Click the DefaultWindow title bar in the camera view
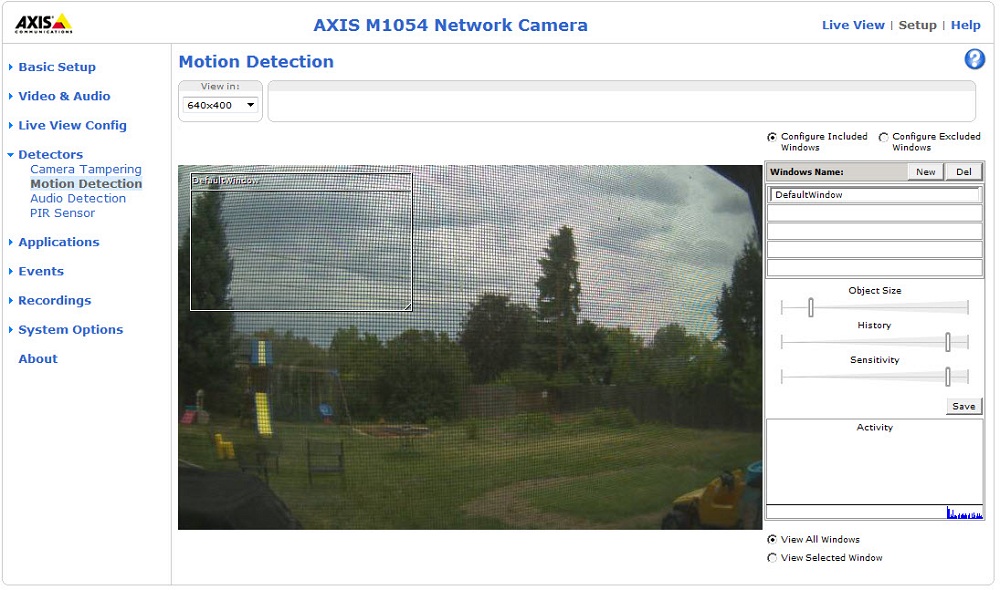Image resolution: width=1000 pixels, height=590 pixels. pyautogui.click(x=301, y=181)
